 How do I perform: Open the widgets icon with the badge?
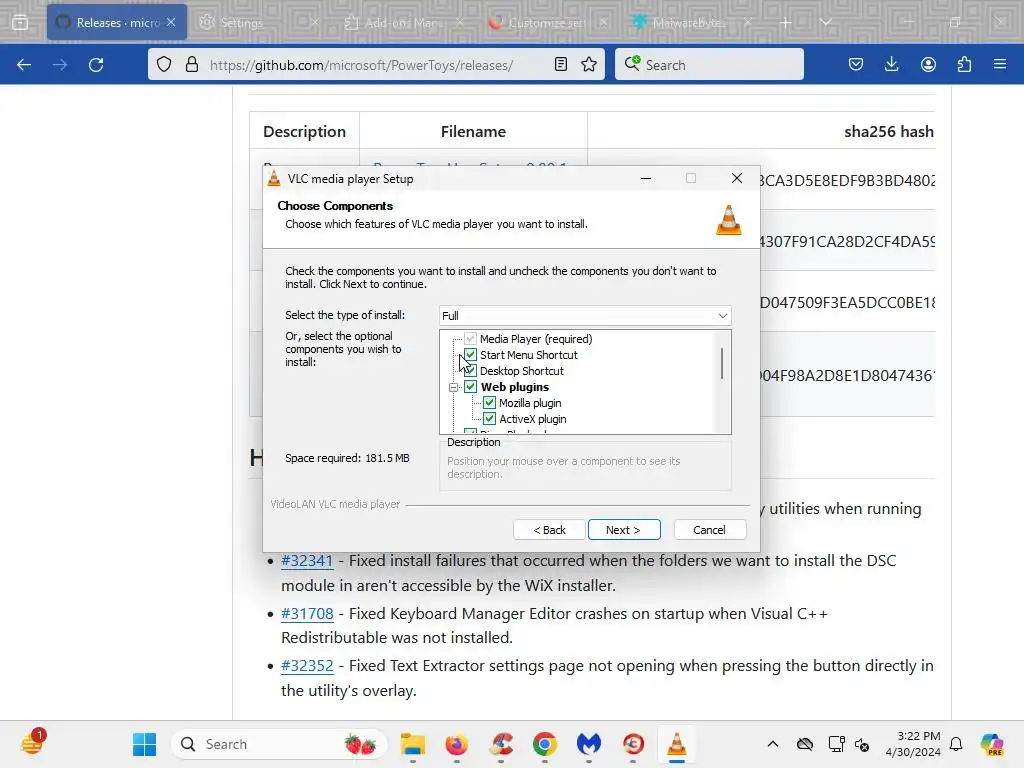32,743
